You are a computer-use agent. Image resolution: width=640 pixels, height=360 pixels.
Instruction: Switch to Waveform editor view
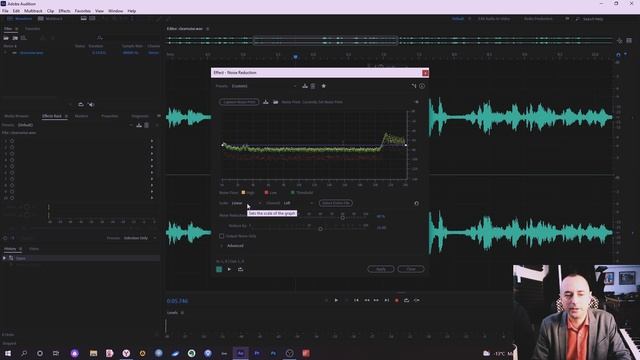20,19
